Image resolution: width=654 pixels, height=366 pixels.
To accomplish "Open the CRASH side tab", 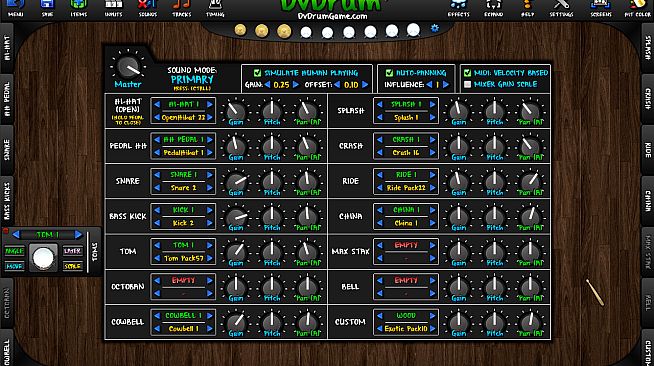I will [x=648, y=99].
